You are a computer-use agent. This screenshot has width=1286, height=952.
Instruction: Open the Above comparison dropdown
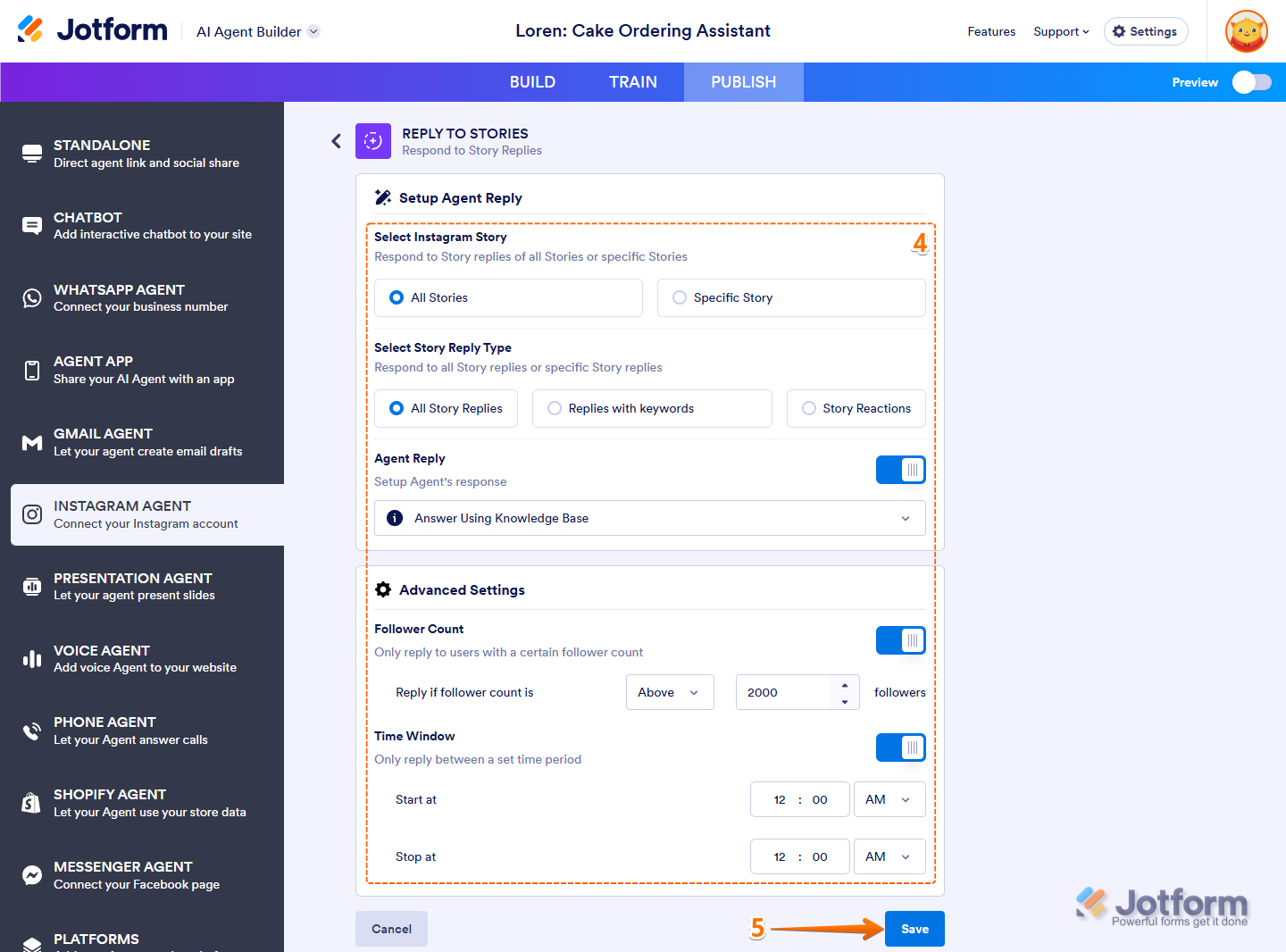click(670, 692)
